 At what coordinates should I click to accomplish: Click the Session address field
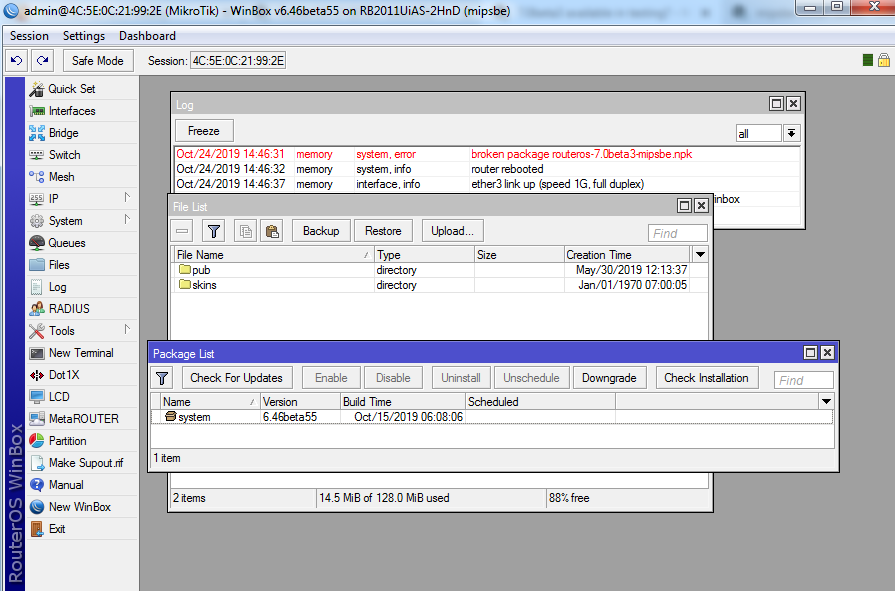(238, 61)
